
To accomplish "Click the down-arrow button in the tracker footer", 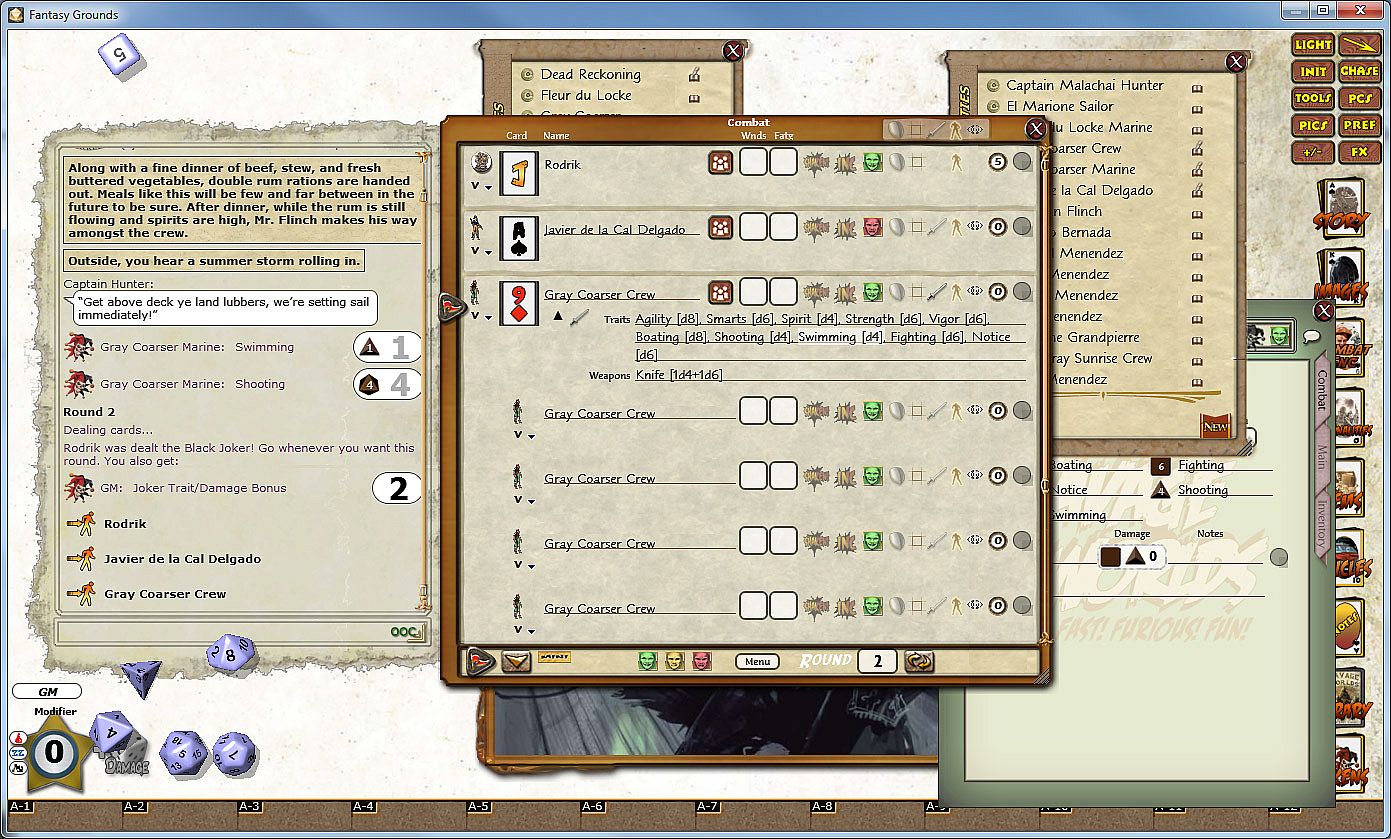I will pyautogui.click(x=516, y=661).
